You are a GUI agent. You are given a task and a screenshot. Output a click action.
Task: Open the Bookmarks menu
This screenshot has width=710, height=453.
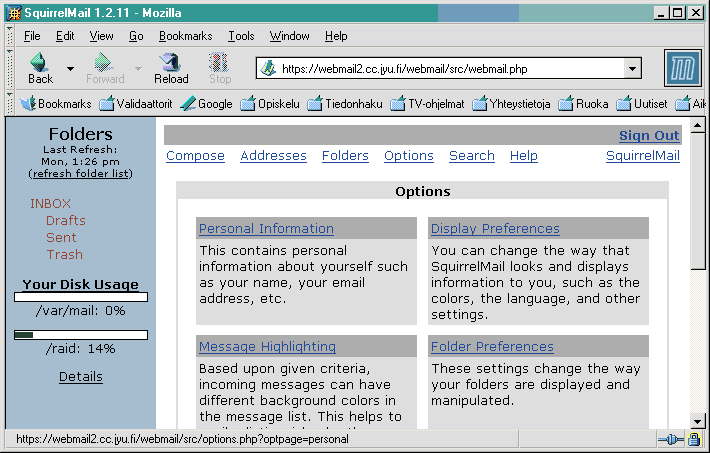(x=185, y=36)
